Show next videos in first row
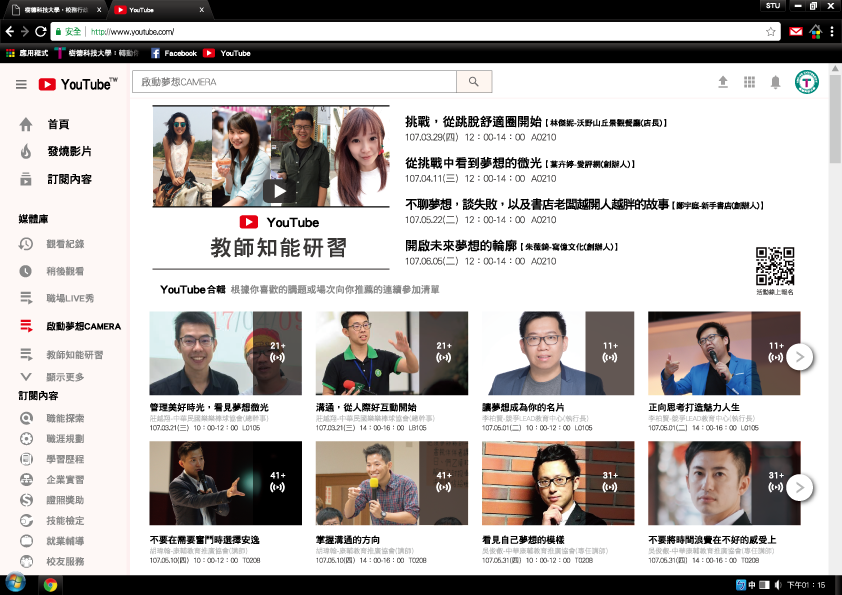Image resolution: width=842 pixels, height=595 pixels. [800, 357]
